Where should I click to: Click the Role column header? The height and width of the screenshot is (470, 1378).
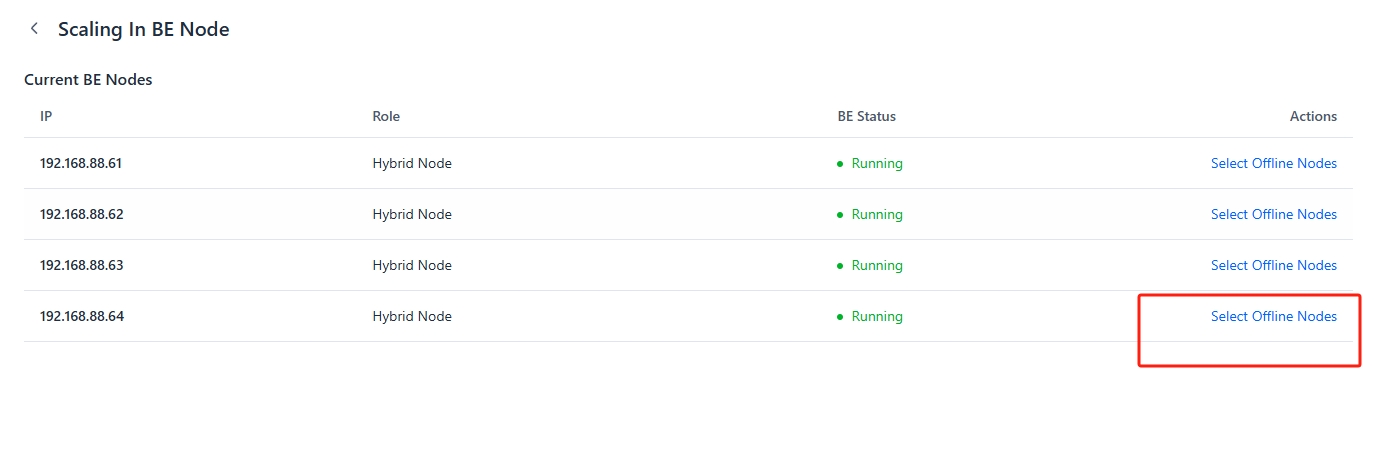(386, 116)
